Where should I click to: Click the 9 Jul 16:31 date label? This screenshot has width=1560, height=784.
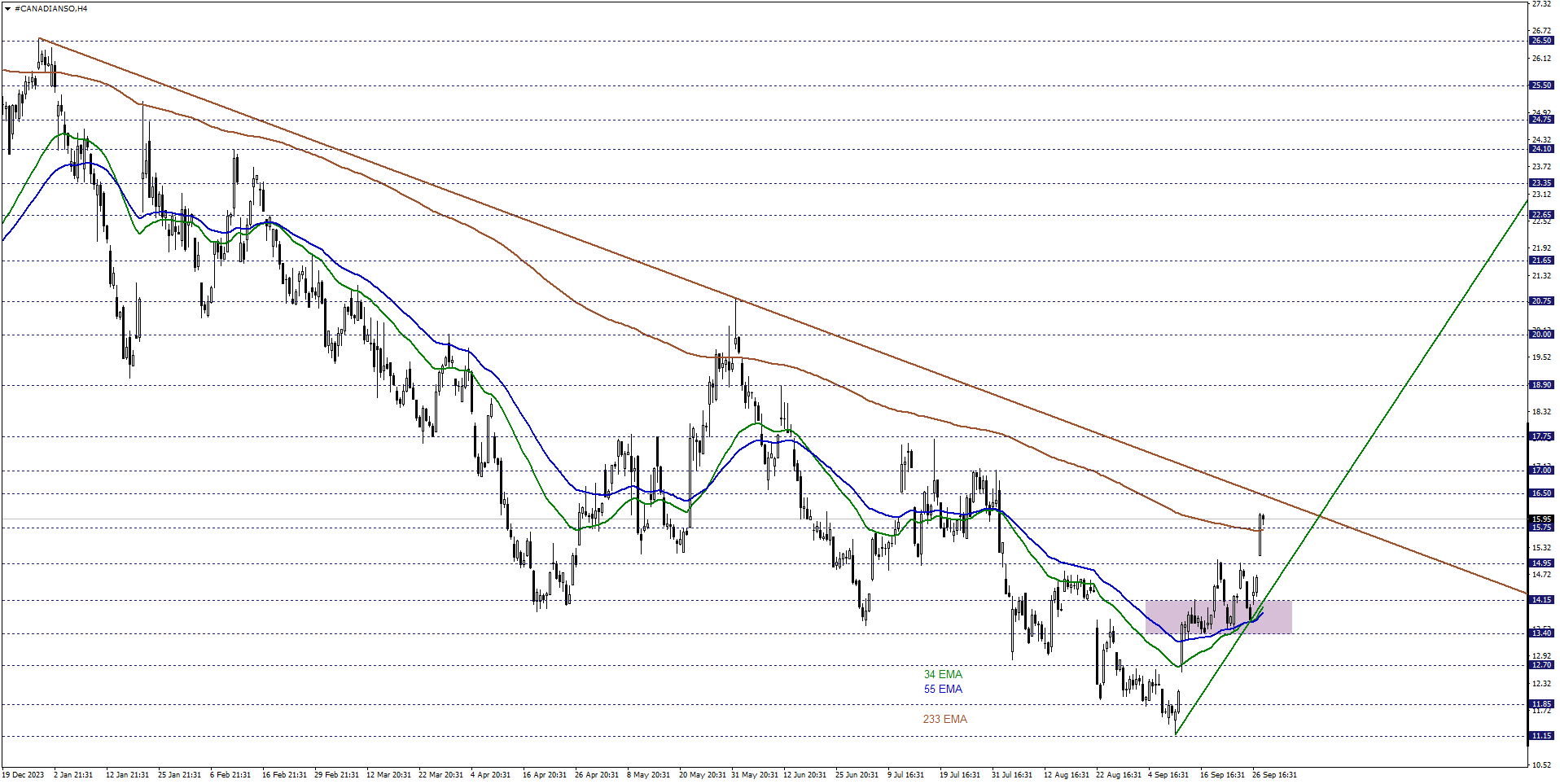[906, 775]
